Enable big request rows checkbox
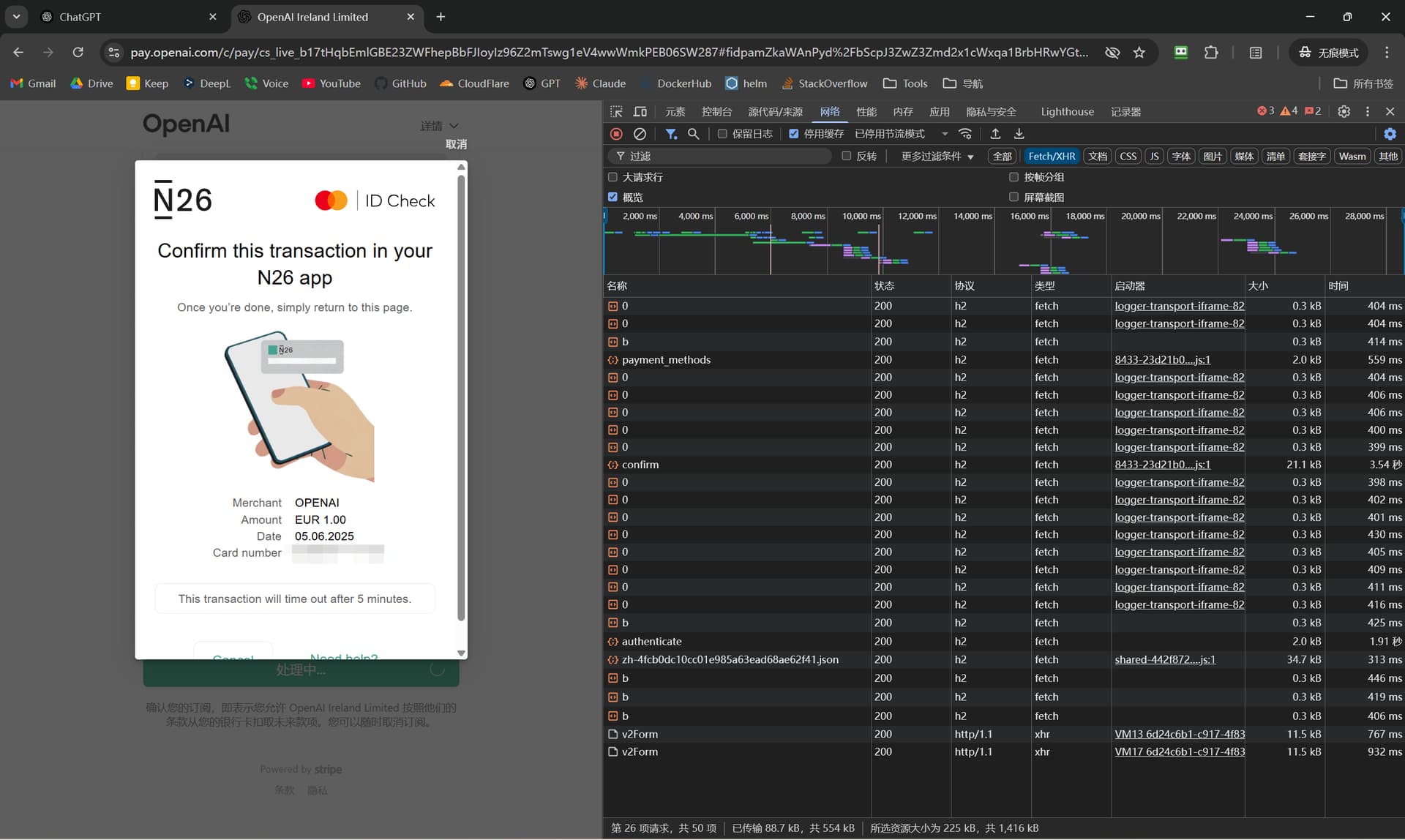Image resolution: width=1405 pixels, height=840 pixels. [613, 177]
